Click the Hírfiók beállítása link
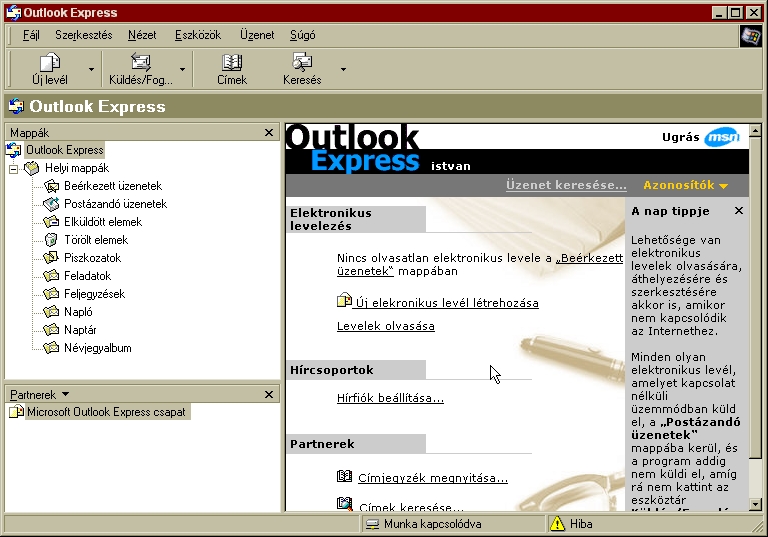Viewport: 768px width, 537px height. pos(390,398)
